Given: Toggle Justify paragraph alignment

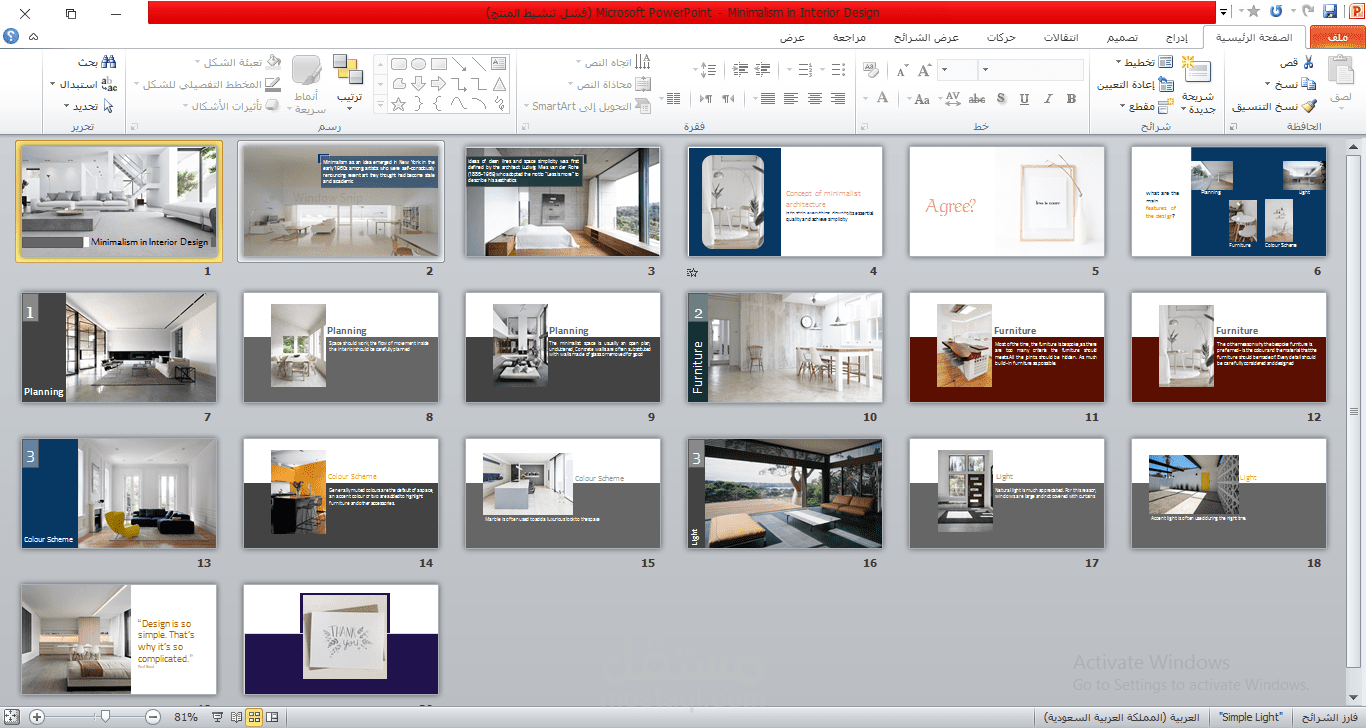Looking at the screenshot, I should coord(767,98).
